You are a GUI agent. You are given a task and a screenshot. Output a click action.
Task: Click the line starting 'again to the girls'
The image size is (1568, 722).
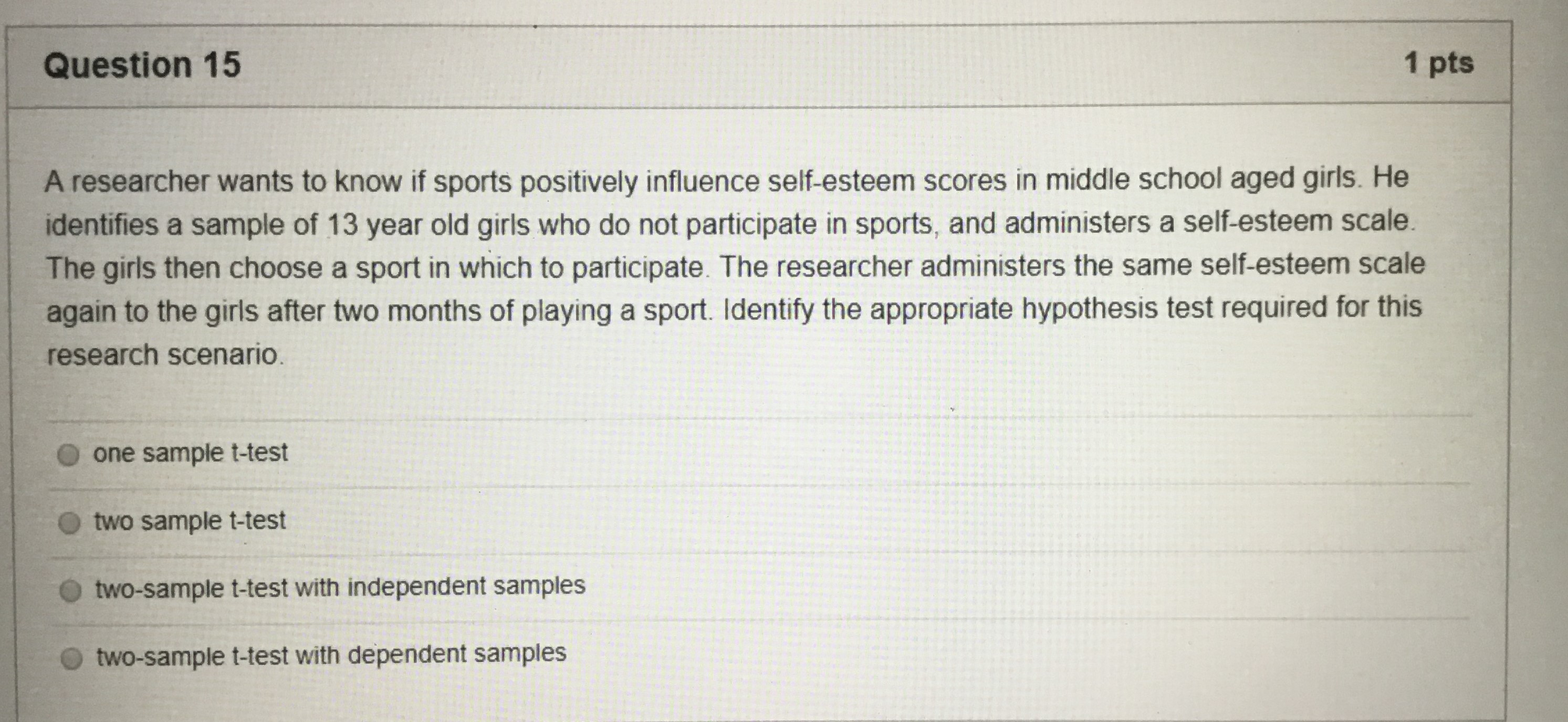coord(734,310)
